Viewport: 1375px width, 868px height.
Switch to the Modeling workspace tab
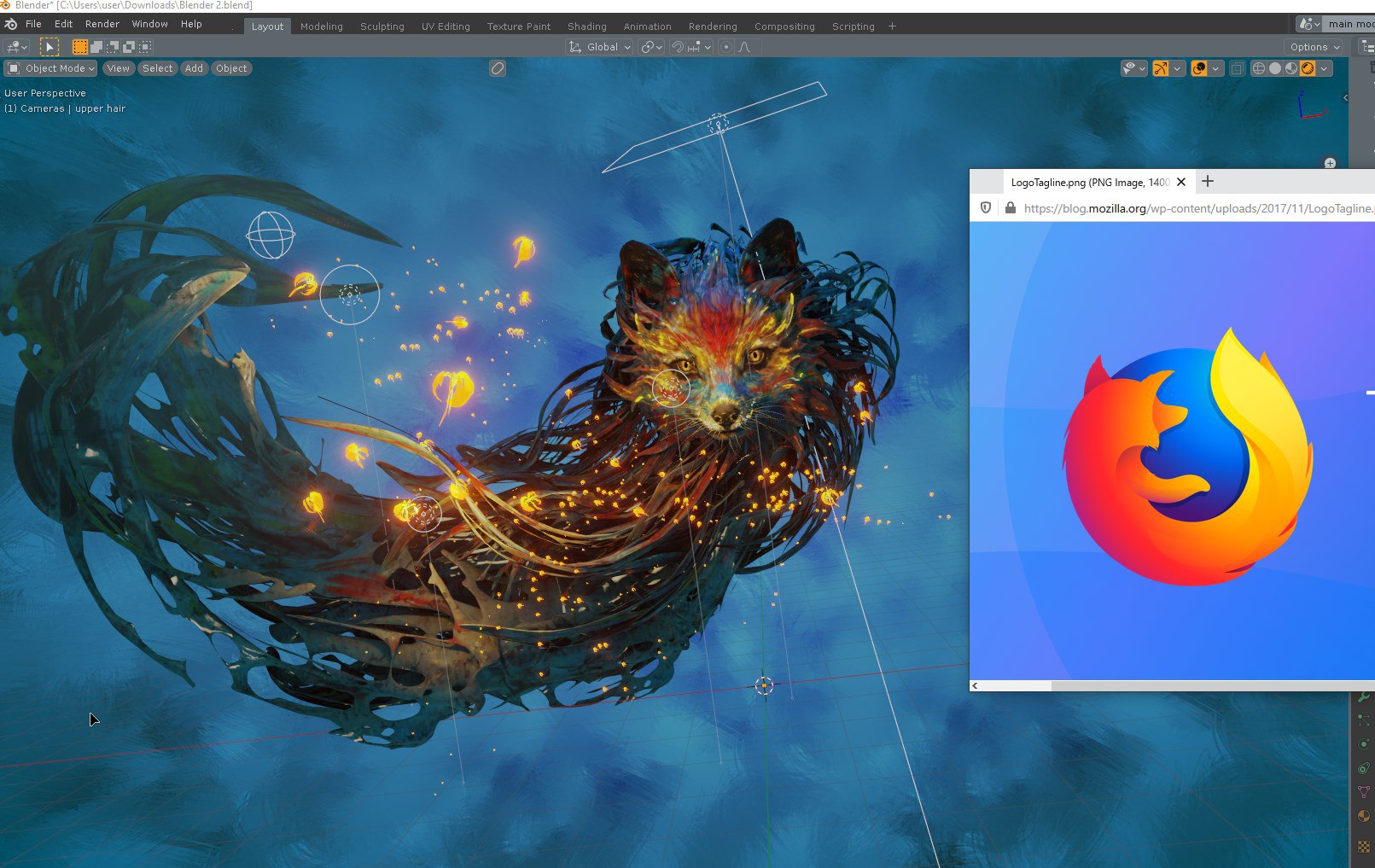[322, 26]
